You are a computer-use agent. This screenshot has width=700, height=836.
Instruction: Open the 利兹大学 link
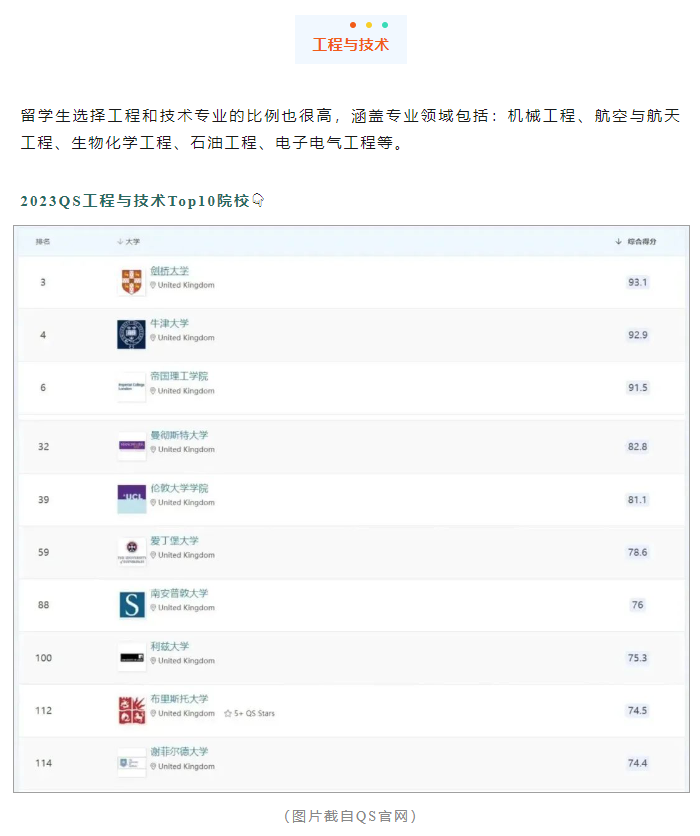coord(170,646)
